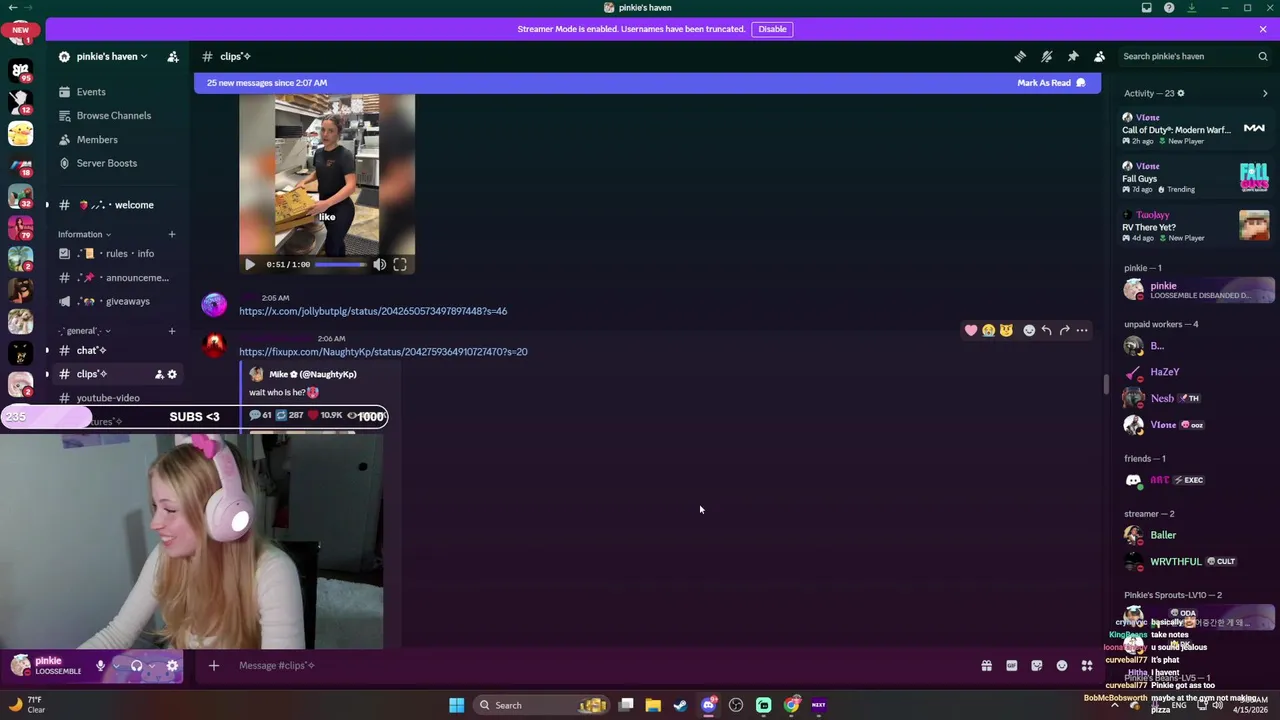Image resolution: width=1280 pixels, height=720 pixels.
Task: Show pinned messages pin icon
Action: click(x=1073, y=57)
